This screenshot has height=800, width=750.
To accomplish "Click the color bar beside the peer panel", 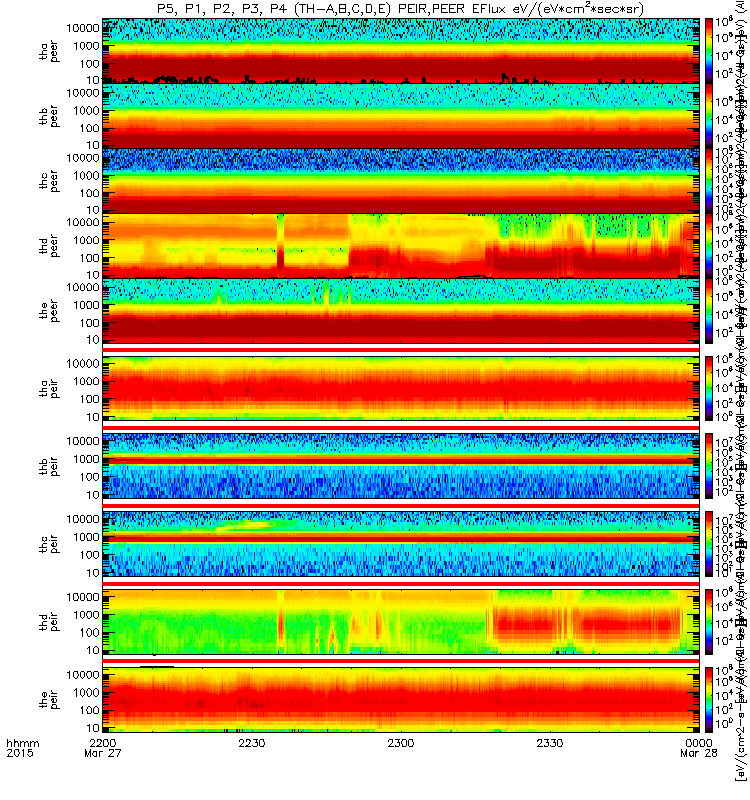I will [709, 310].
